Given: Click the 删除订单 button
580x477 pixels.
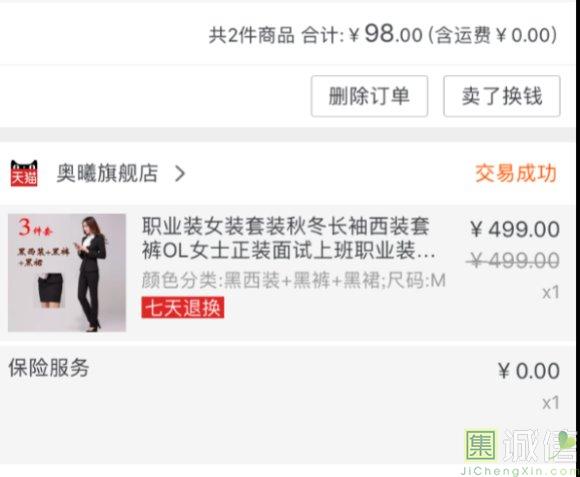Looking at the screenshot, I should coord(369,96).
